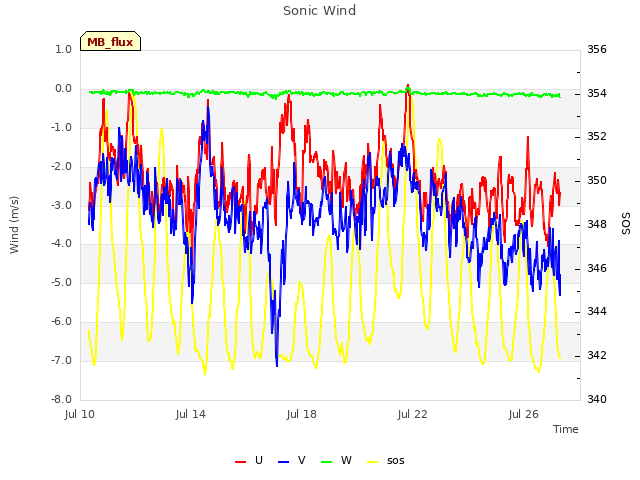Select the Jul 14 x-axis tick label
The width and height of the screenshot is (640, 480).
(x=191, y=414)
